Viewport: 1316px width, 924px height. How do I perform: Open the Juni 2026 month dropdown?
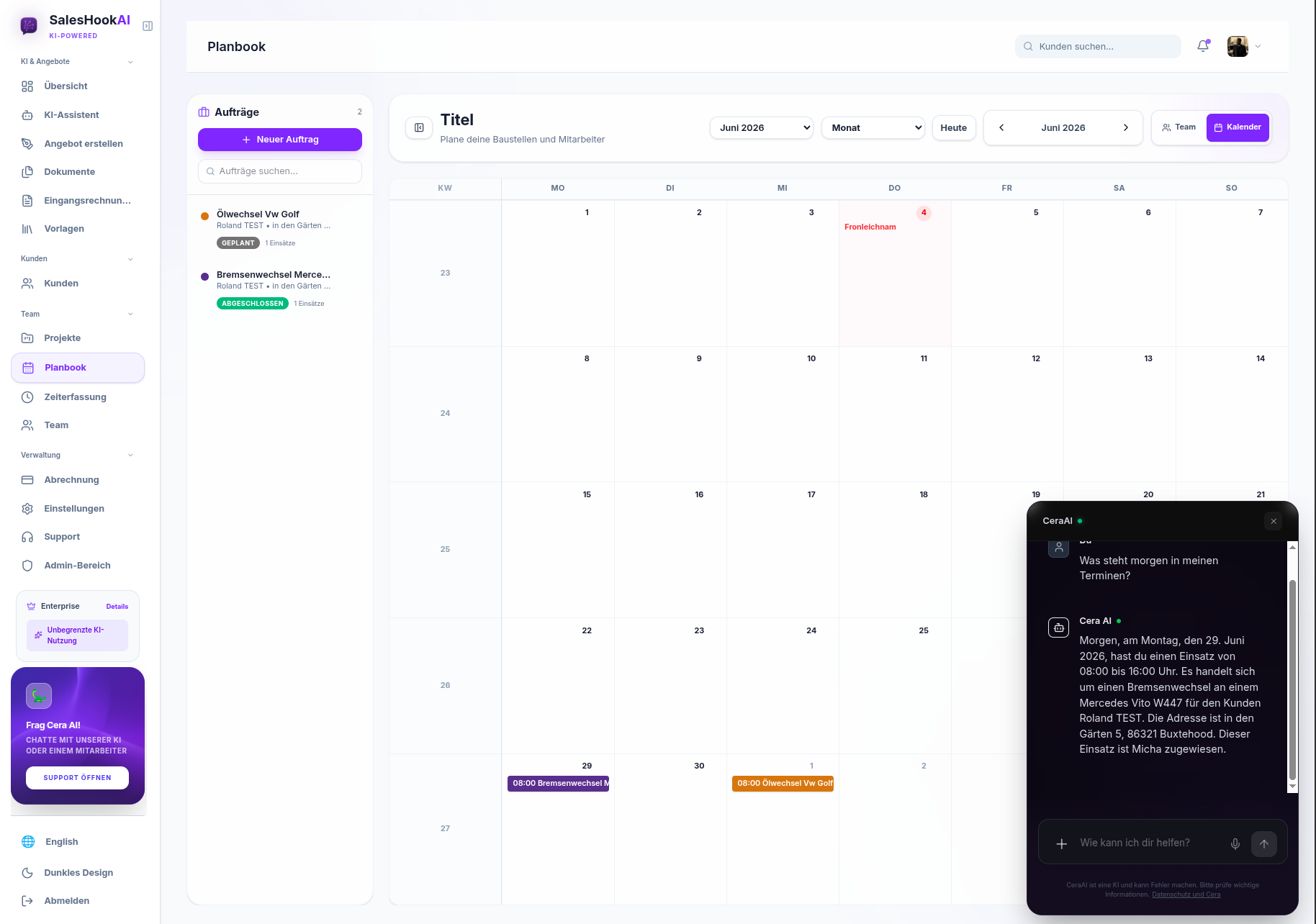coord(762,127)
